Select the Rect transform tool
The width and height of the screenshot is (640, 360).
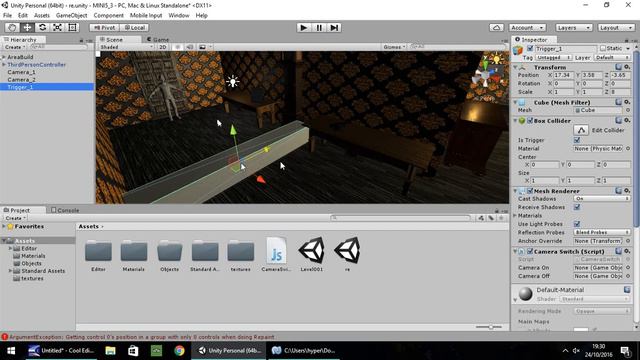pos(72,27)
